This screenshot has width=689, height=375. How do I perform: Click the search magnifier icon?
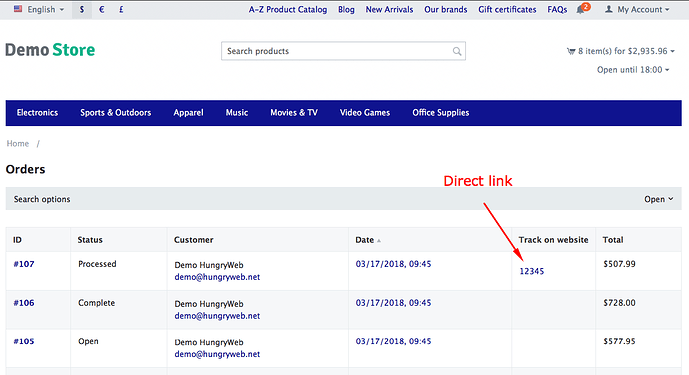457,51
